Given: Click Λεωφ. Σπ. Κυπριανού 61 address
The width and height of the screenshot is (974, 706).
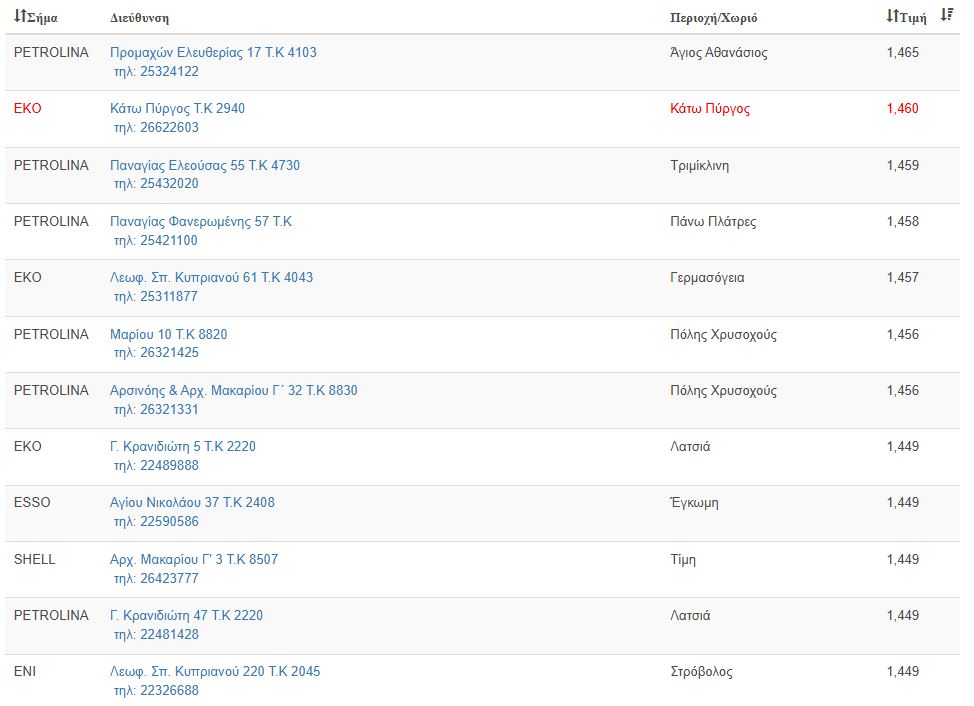Looking at the screenshot, I should click(x=211, y=277).
